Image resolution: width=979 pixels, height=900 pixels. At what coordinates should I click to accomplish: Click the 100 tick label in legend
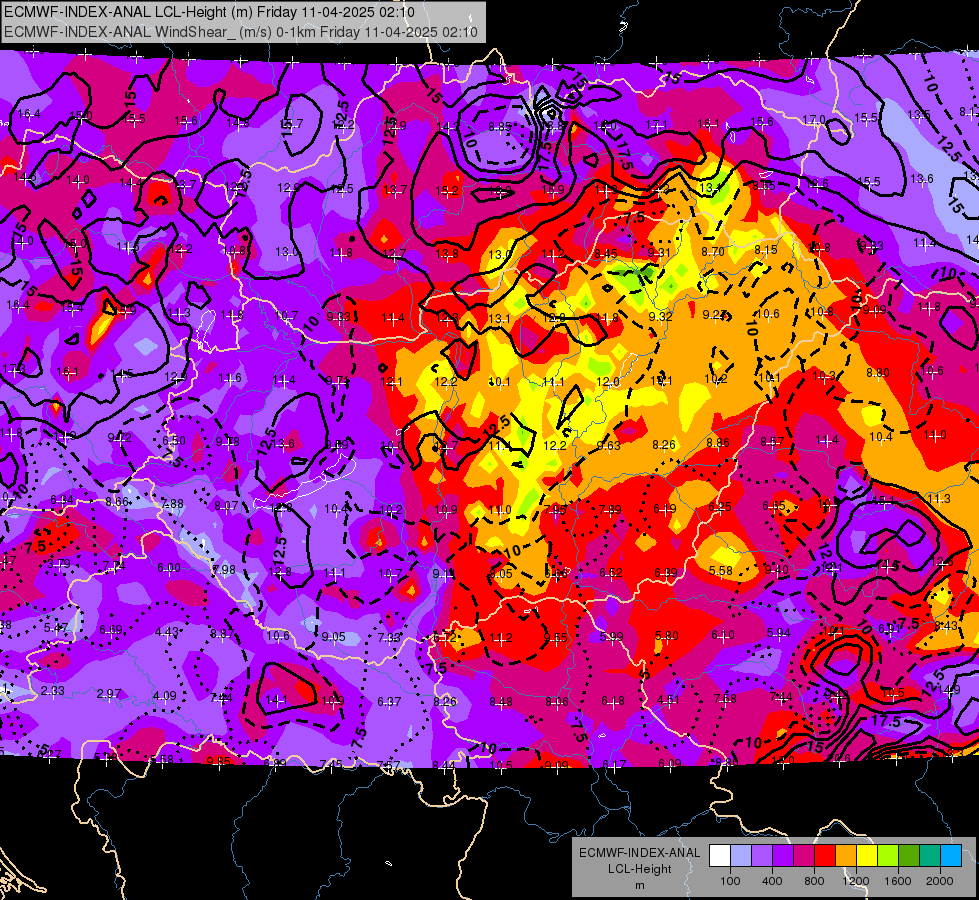(x=730, y=881)
